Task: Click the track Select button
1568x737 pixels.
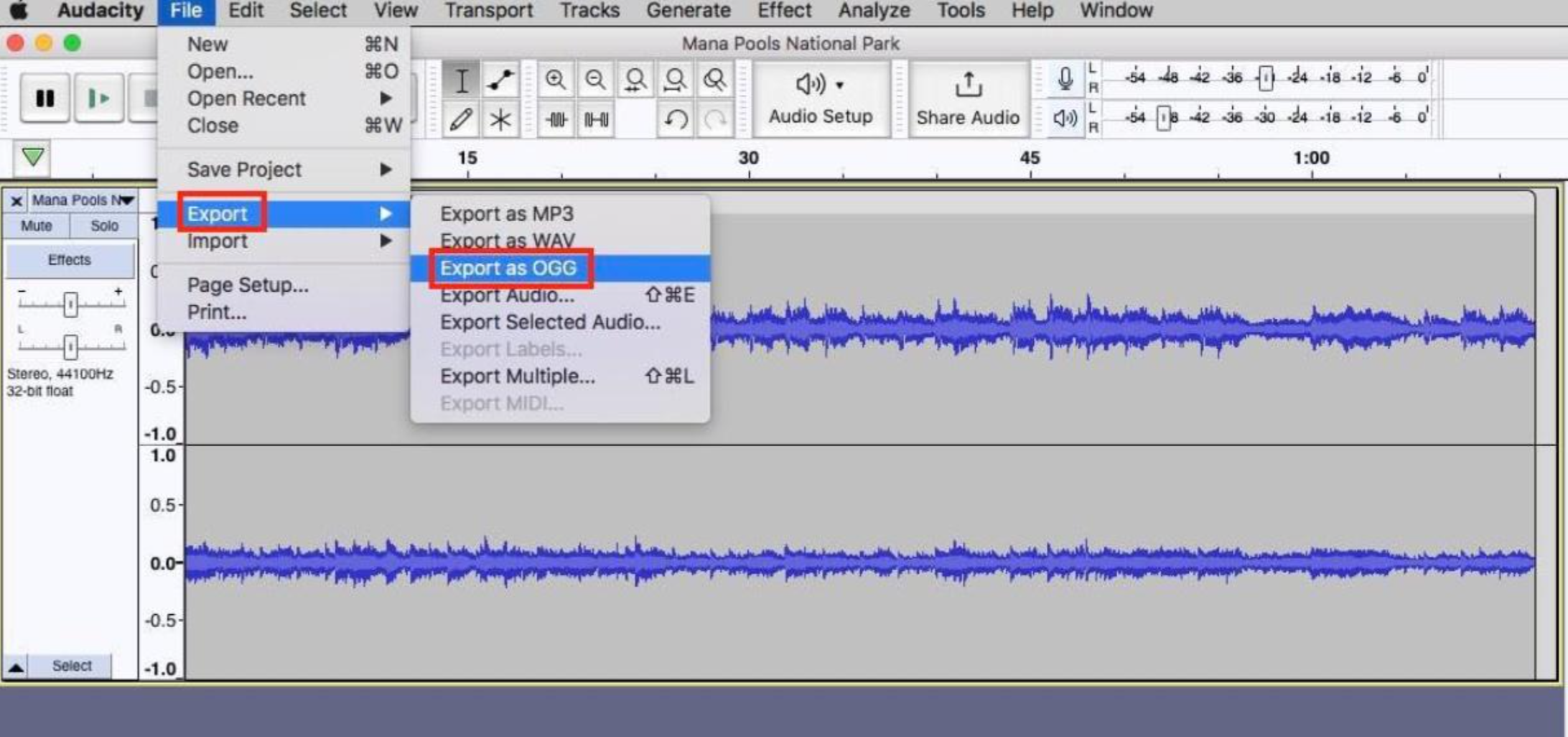Action: click(x=72, y=666)
